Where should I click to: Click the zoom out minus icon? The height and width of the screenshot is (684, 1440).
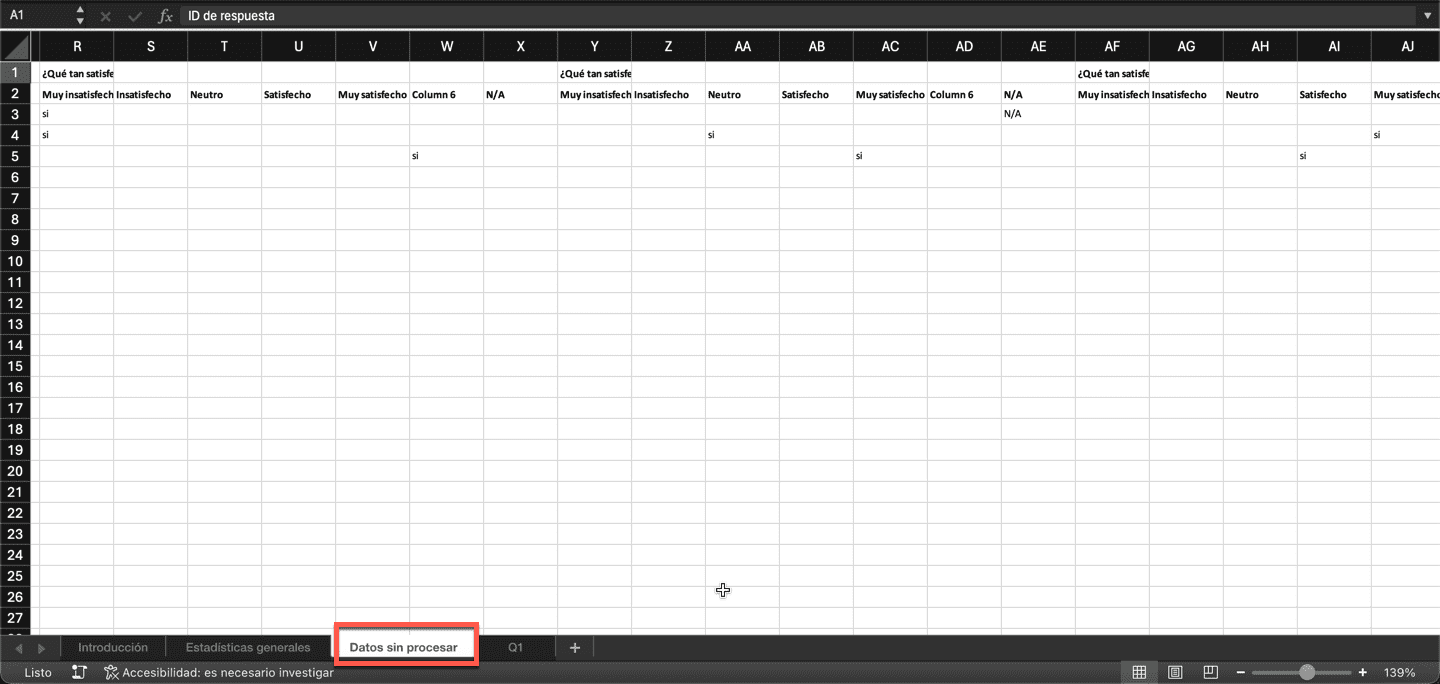click(x=1241, y=673)
